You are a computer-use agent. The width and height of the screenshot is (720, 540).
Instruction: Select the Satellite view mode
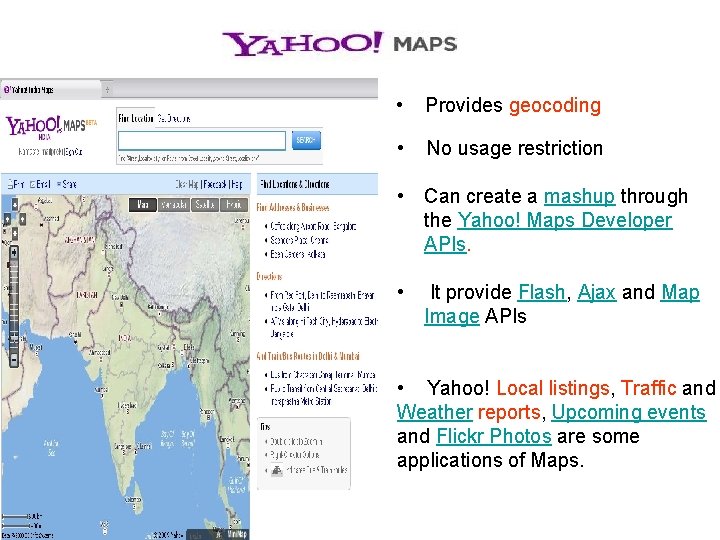204,205
